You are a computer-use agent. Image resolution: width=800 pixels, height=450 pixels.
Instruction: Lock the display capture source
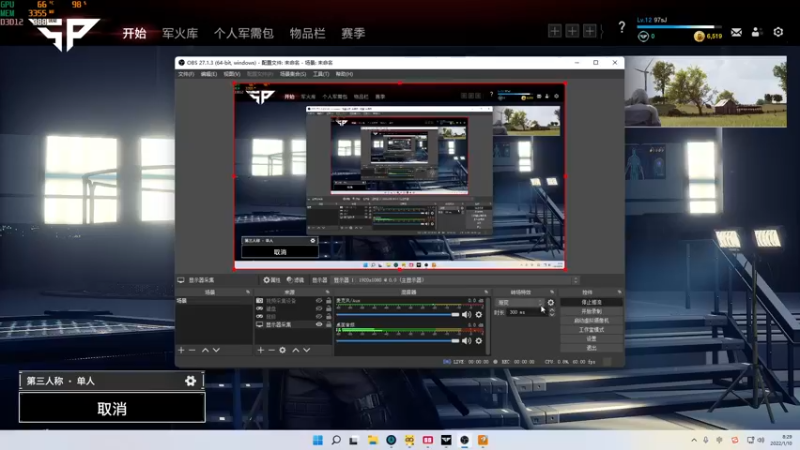pos(329,324)
